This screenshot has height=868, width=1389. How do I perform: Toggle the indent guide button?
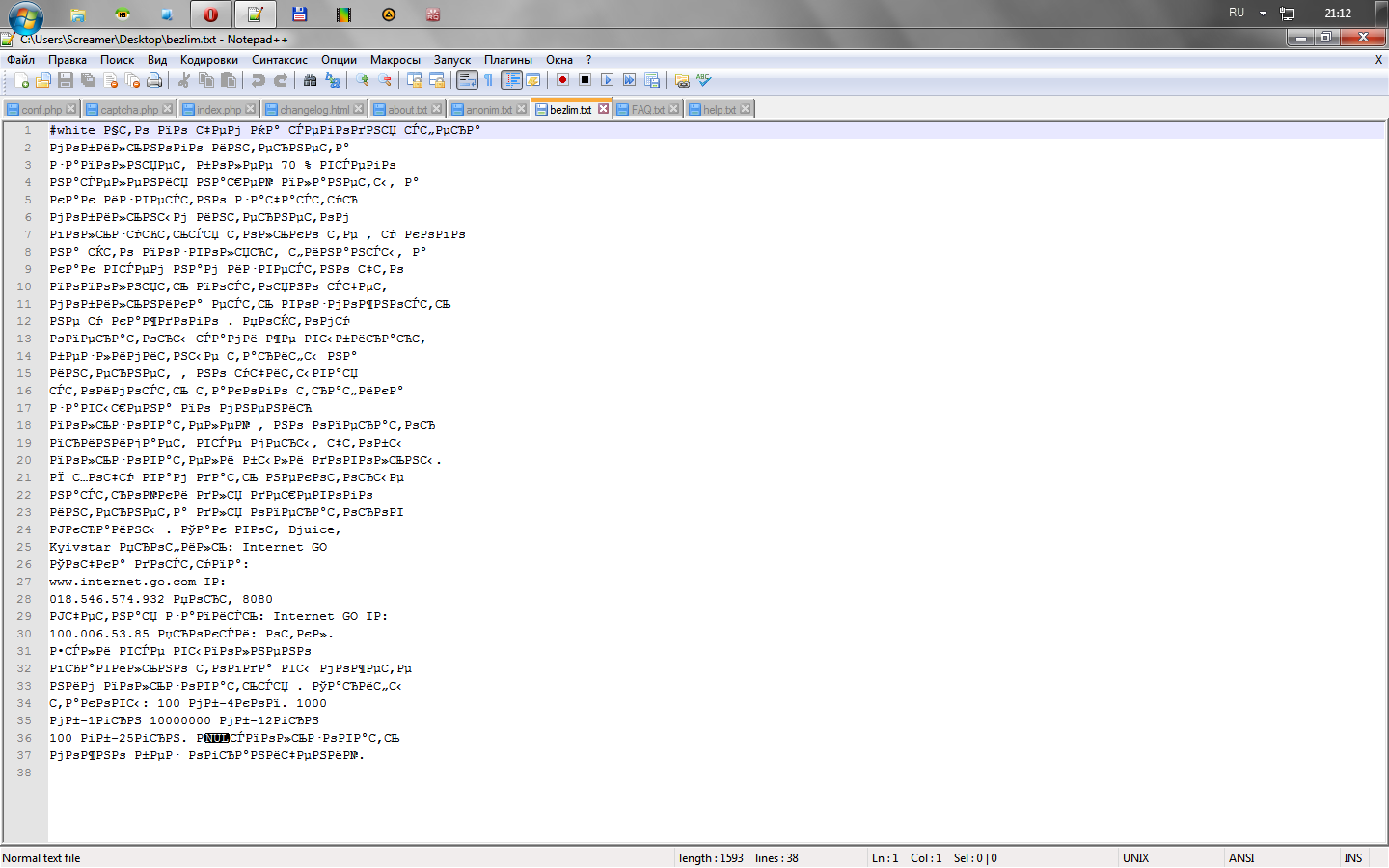(x=511, y=81)
